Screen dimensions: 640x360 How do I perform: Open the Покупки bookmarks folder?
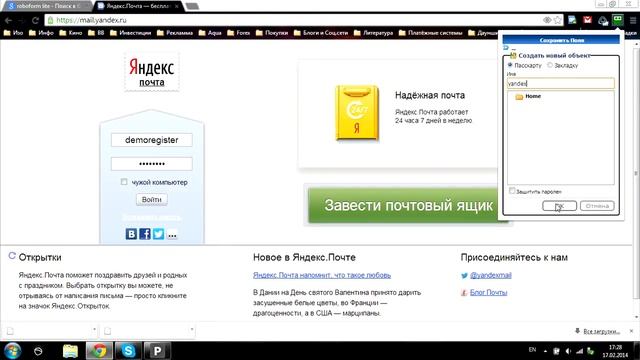(272, 33)
